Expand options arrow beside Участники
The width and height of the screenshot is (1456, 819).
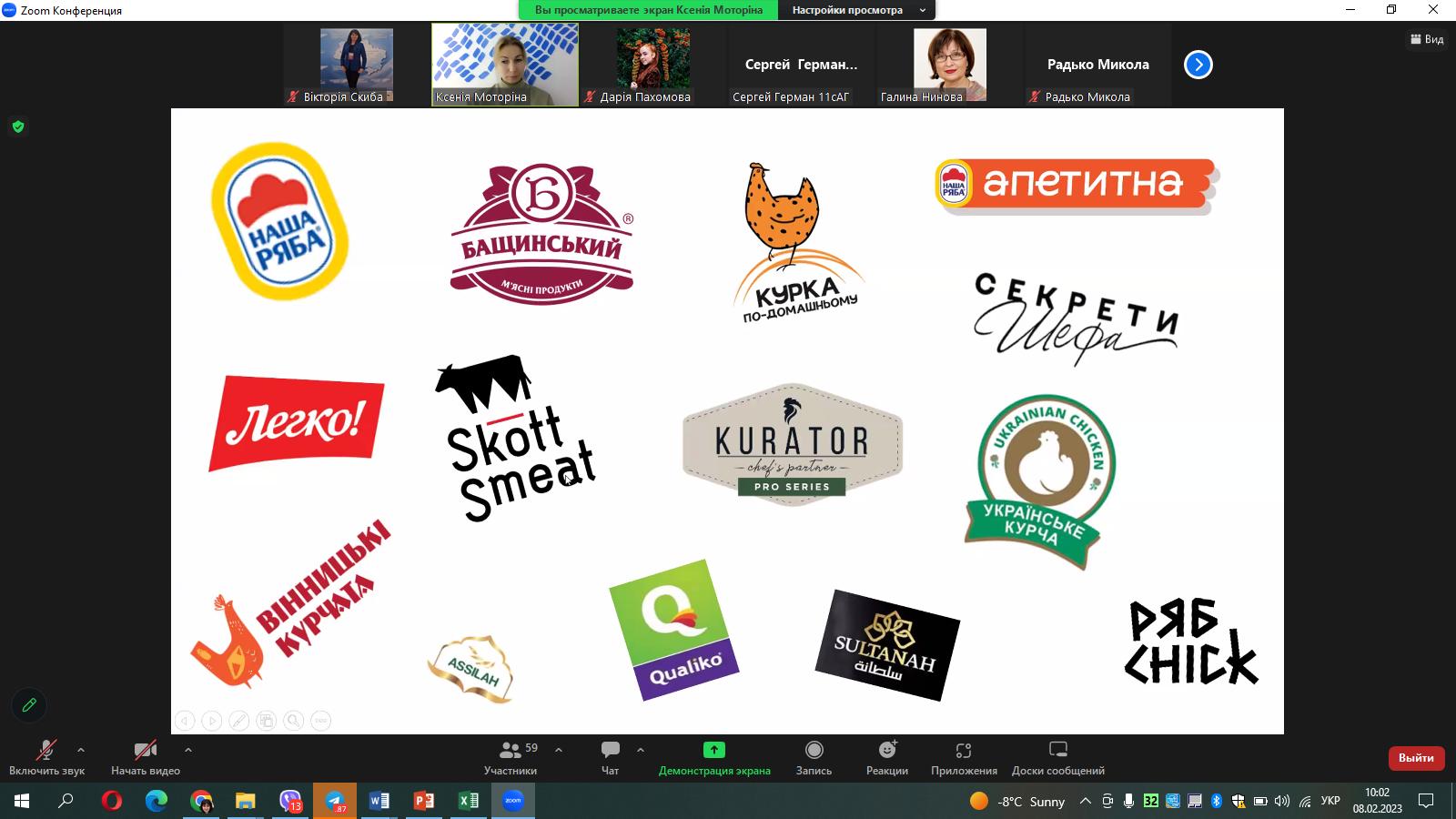click(558, 750)
